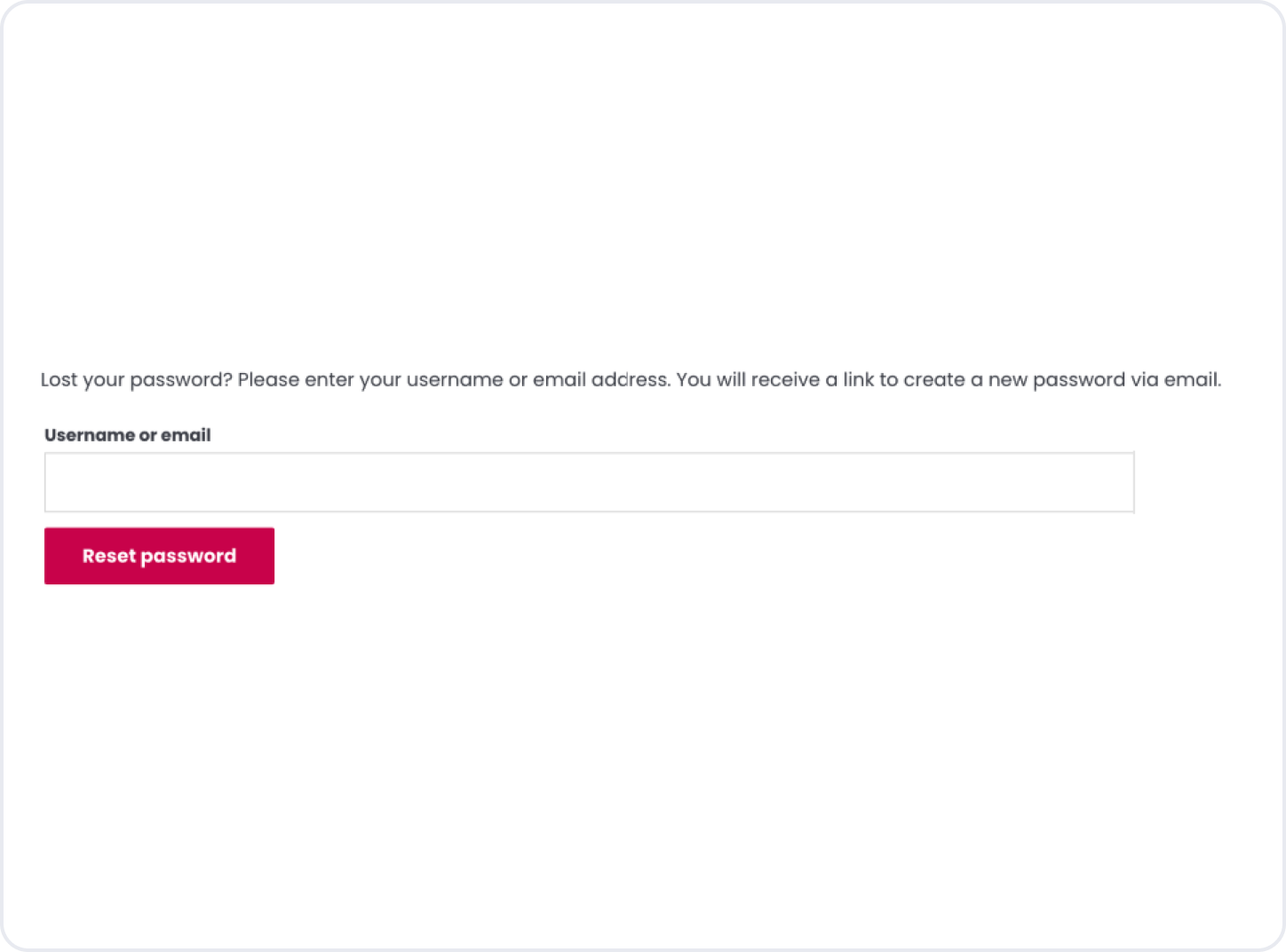Image resolution: width=1286 pixels, height=952 pixels.
Task: Click the word 'username' in the instruction sentence
Action: point(455,380)
